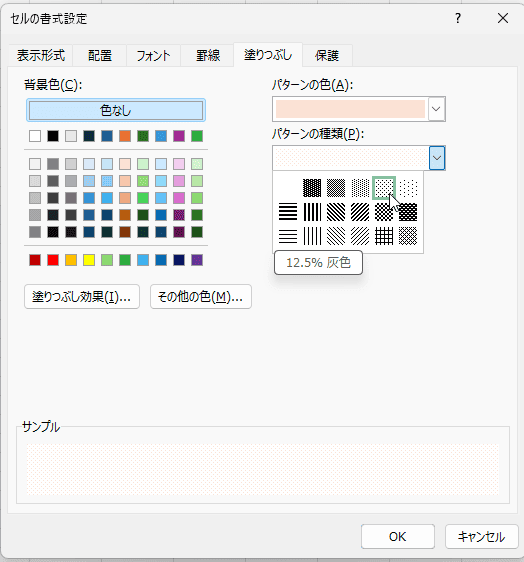The height and width of the screenshot is (562, 524).
Task: Select the horizontal stripe pattern swatch
Action: 288,212
